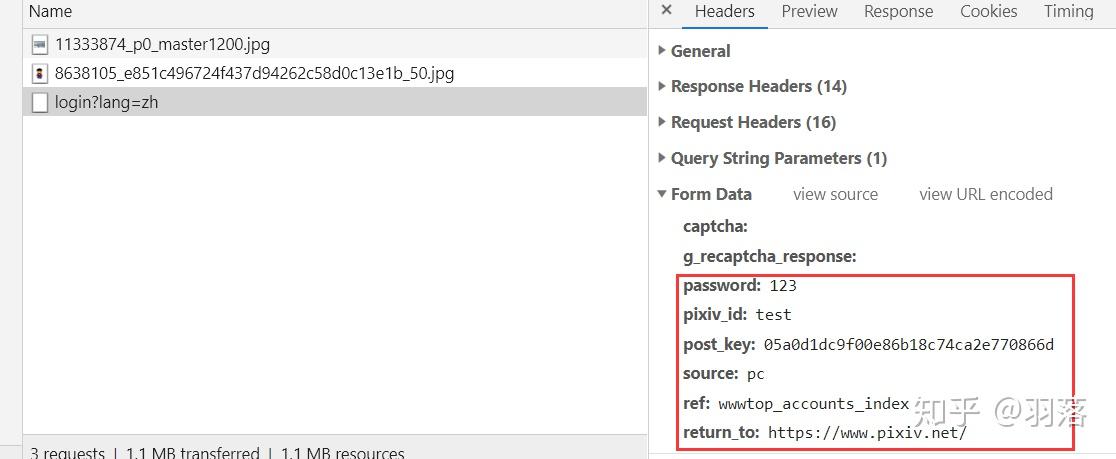Expand Response Headers (14) section
Viewport: 1116px width, 459px height.
coord(758,86)
